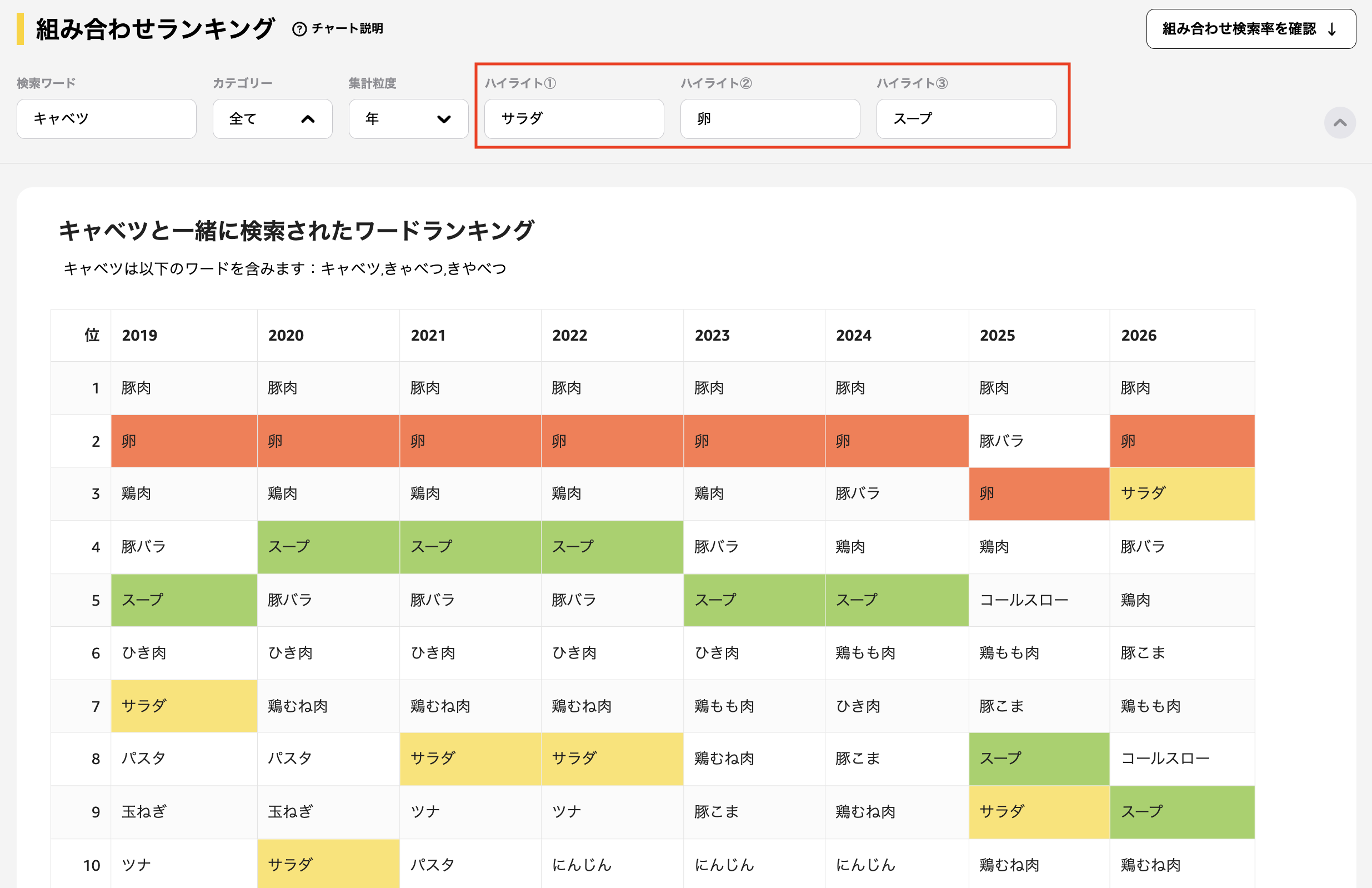Click the チャート説明 link text
This screenshot has width=1372, height=888.
347,29
